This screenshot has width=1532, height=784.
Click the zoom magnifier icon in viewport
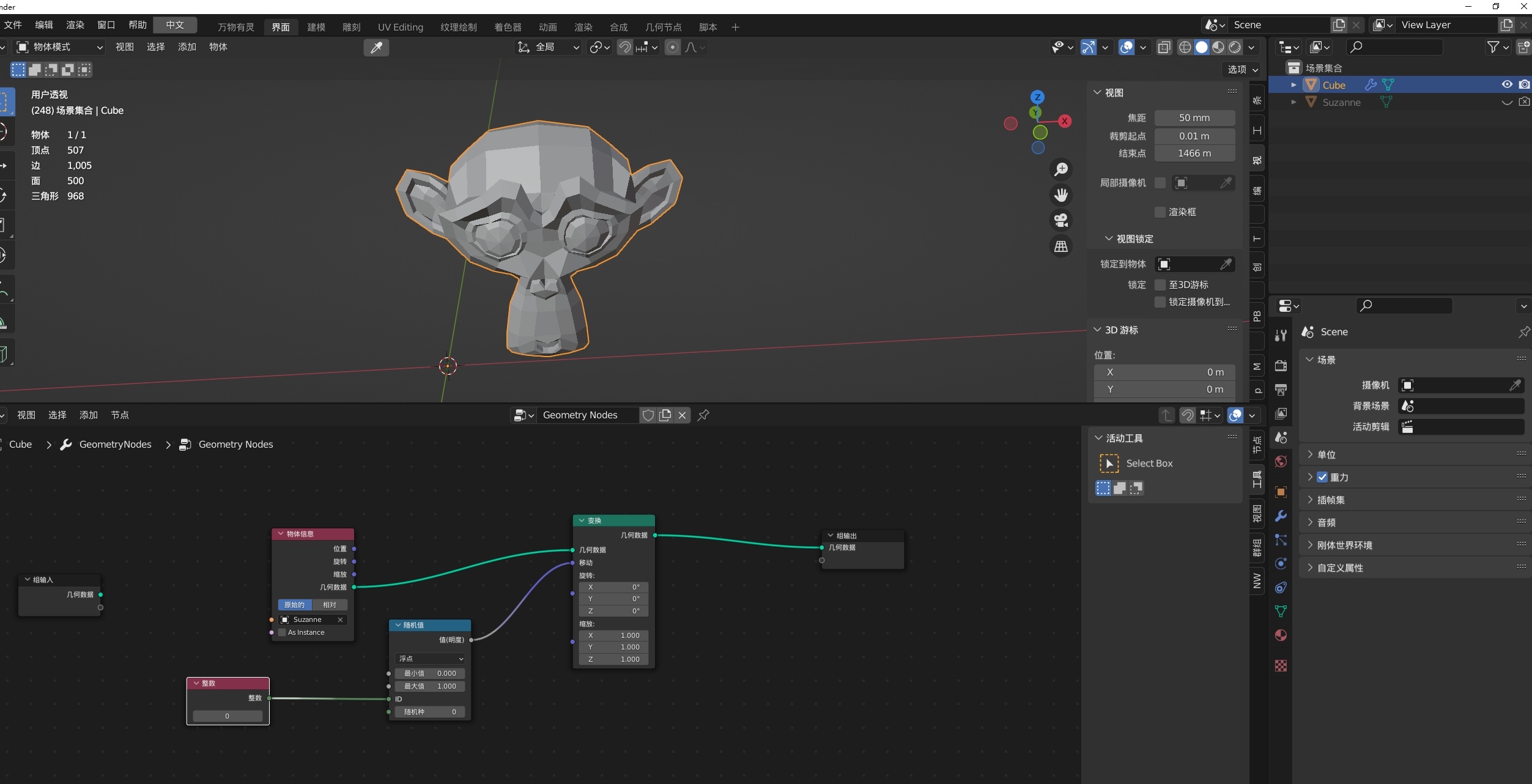click(x=1061, y=169)
